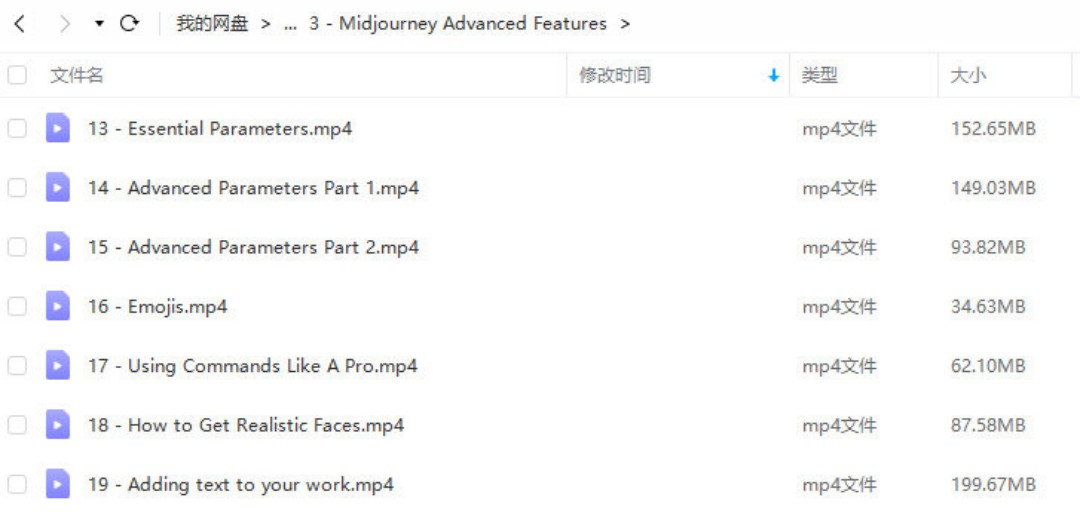The width and height of the screenshot is (1080, 522).
Task: Click the video icon for 19 - Adding text
Action: coord(58,484)
